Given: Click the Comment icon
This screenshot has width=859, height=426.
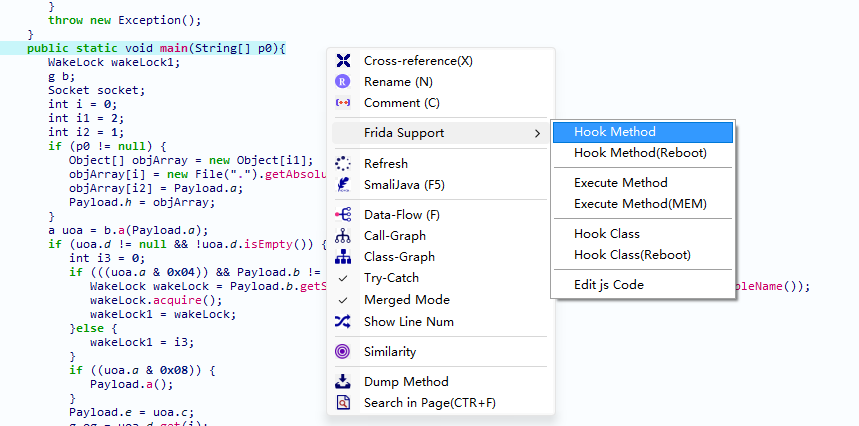Looking at the screenshot, I should 344,103.
